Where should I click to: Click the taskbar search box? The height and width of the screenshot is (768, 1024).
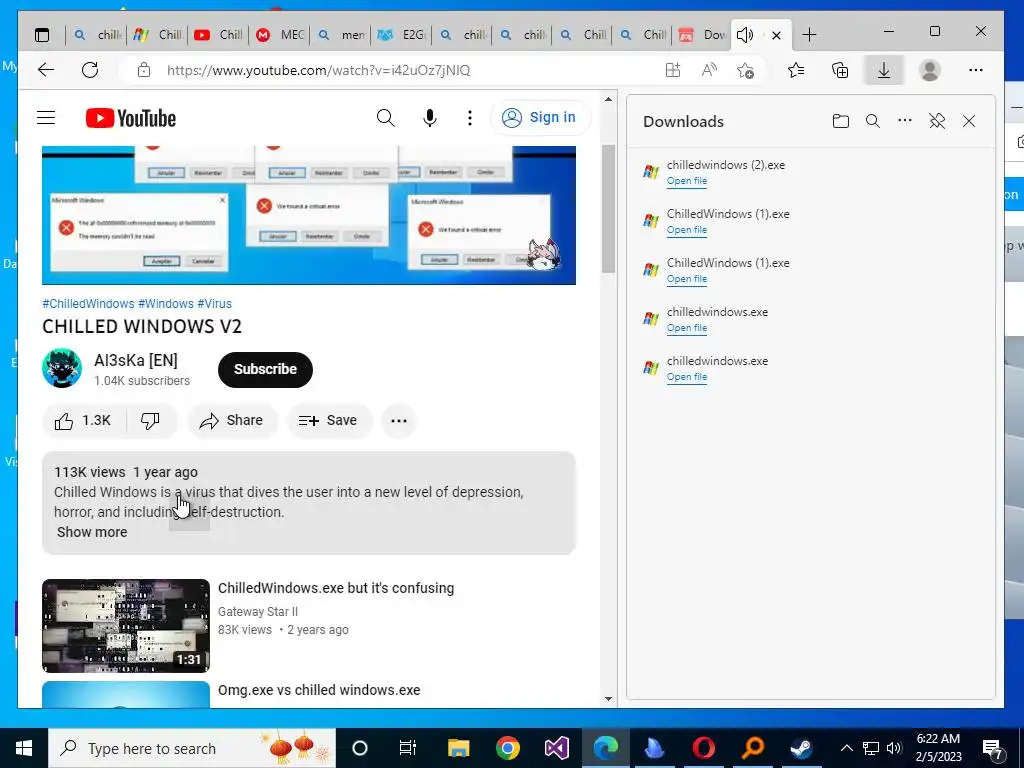click(x=192, y=748)
